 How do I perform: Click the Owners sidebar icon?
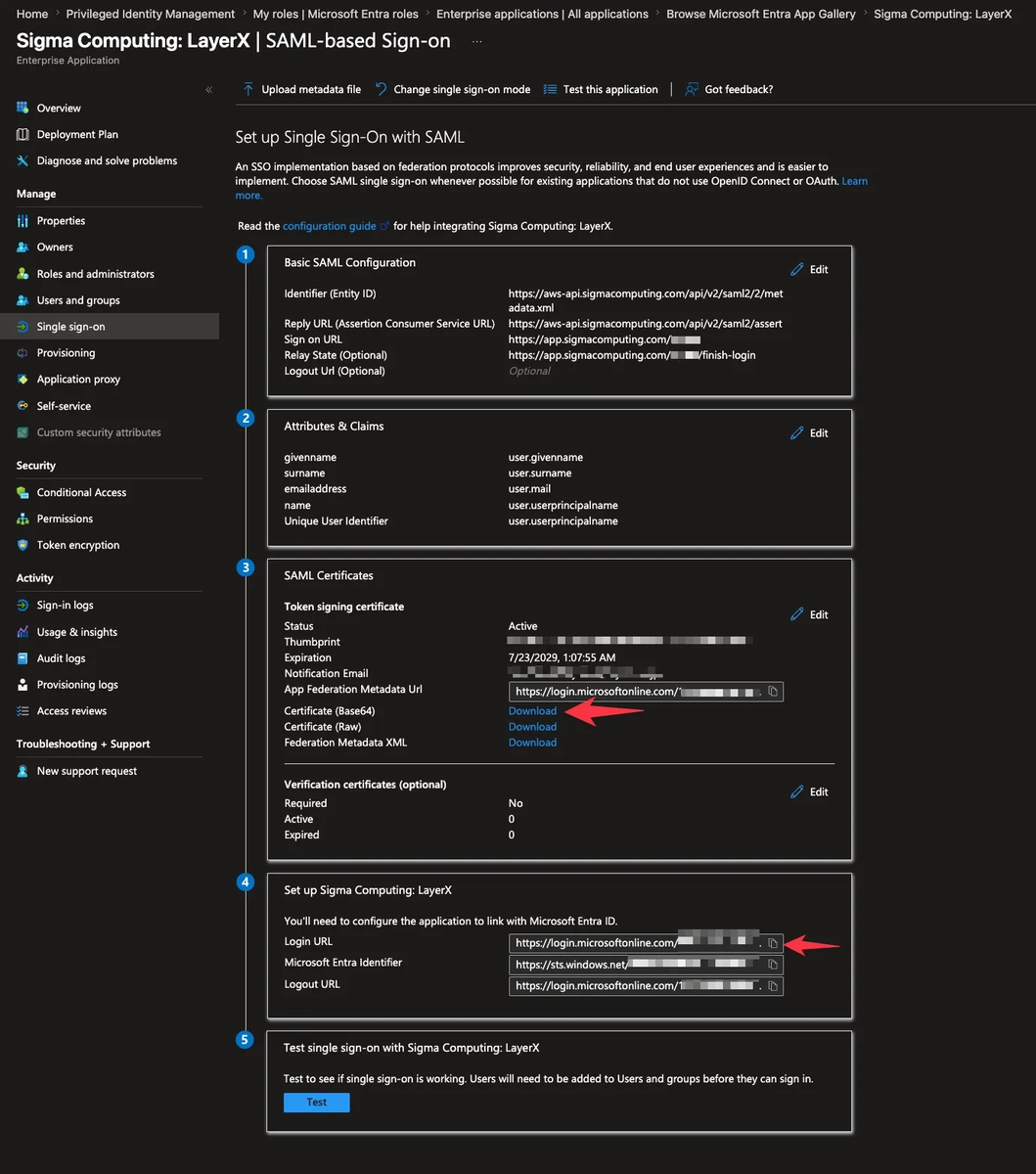[23, 248]
